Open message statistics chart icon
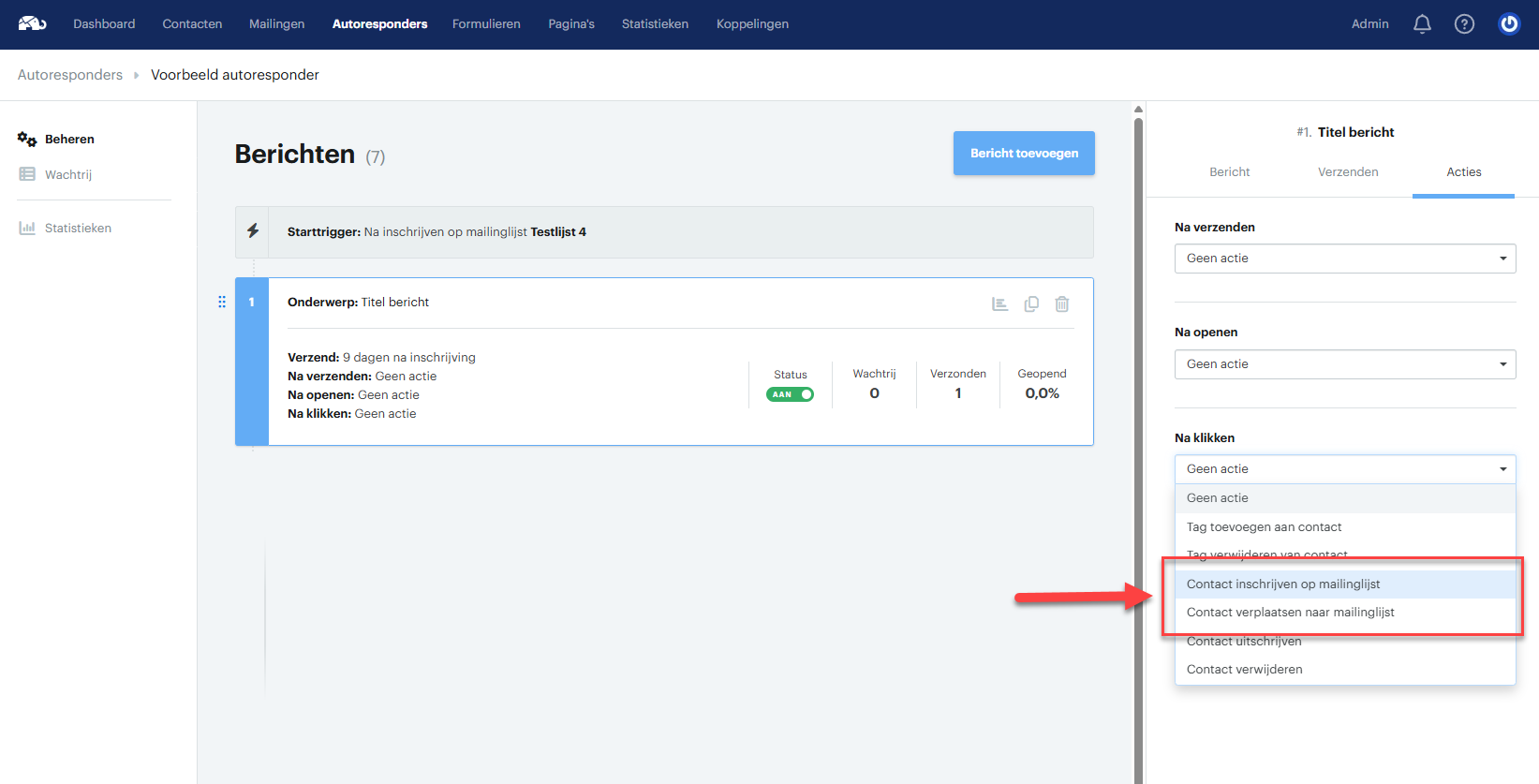 [x=999, y=304]
